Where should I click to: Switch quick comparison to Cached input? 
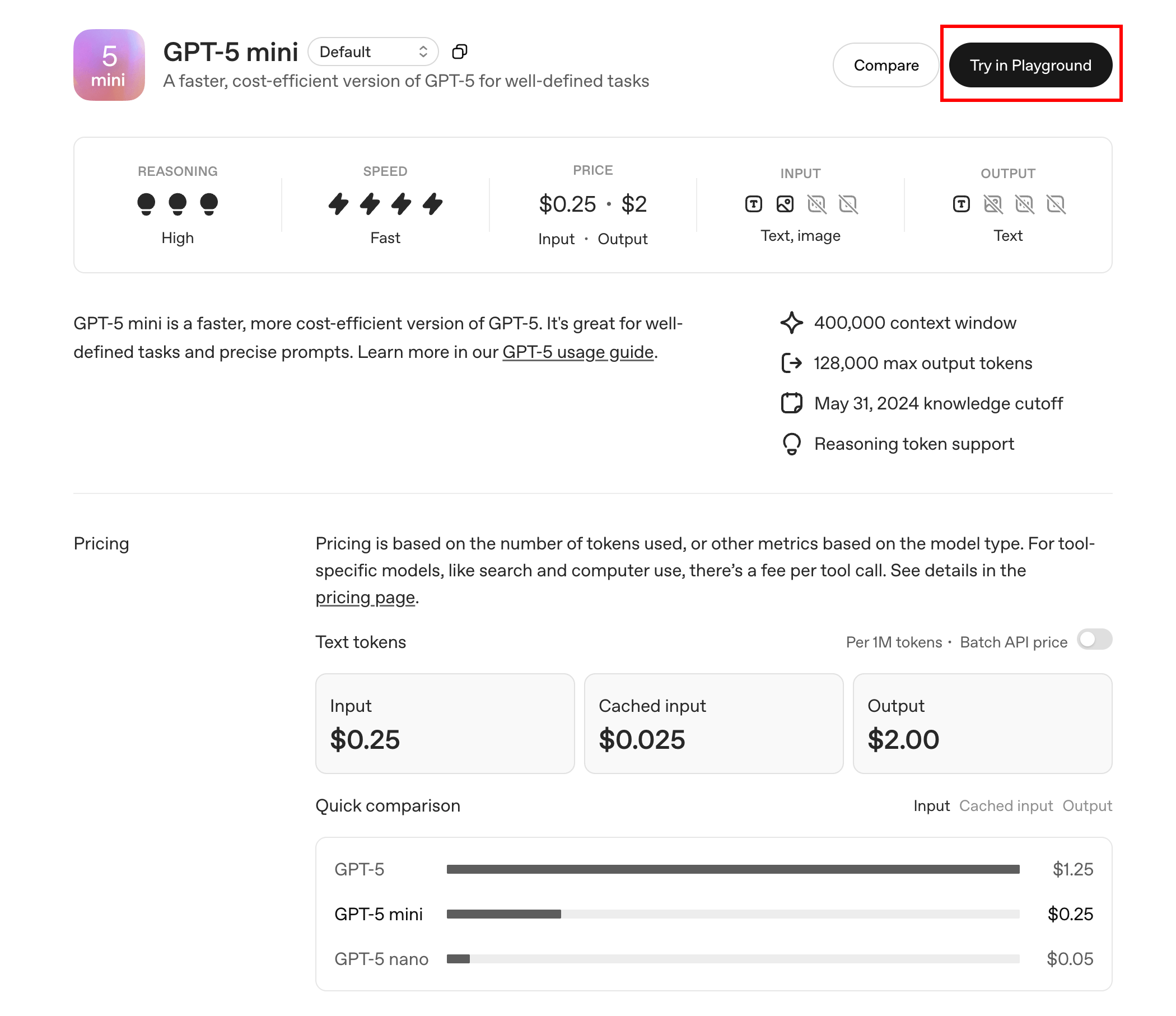pyautogui.click(x=1006, y=806)
